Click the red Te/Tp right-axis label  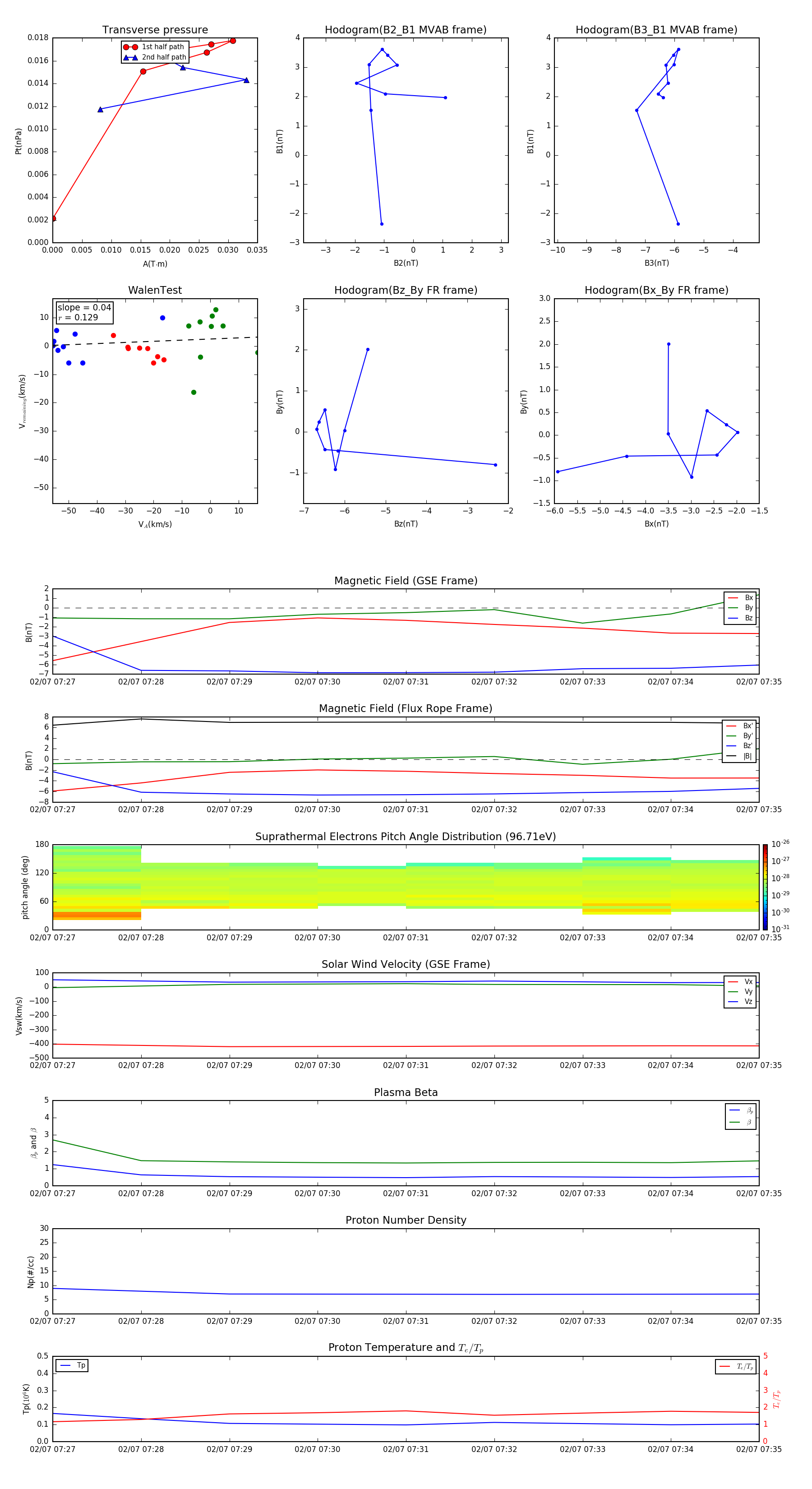point(777,1399)
